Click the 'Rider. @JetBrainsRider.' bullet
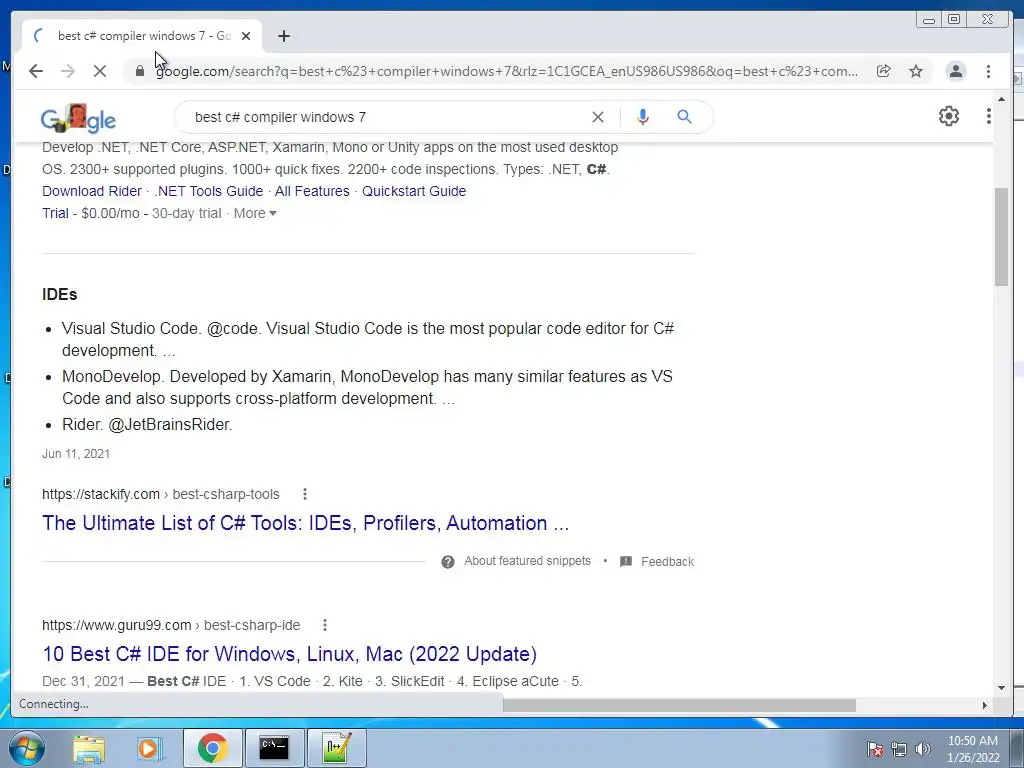 pyautogui.click(x=147, y=424)
